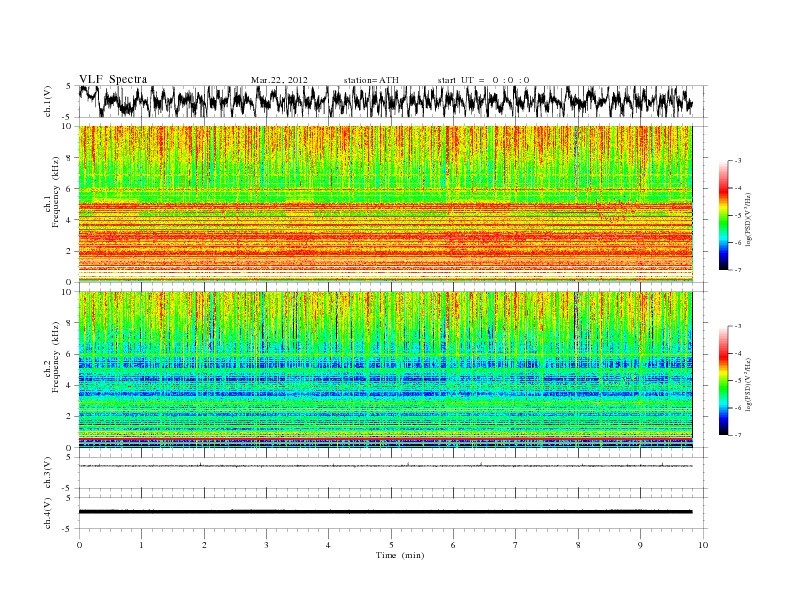Click the "station=ATH" header label
The width and height of the screenshot is (792, 612).
[371, 80]
